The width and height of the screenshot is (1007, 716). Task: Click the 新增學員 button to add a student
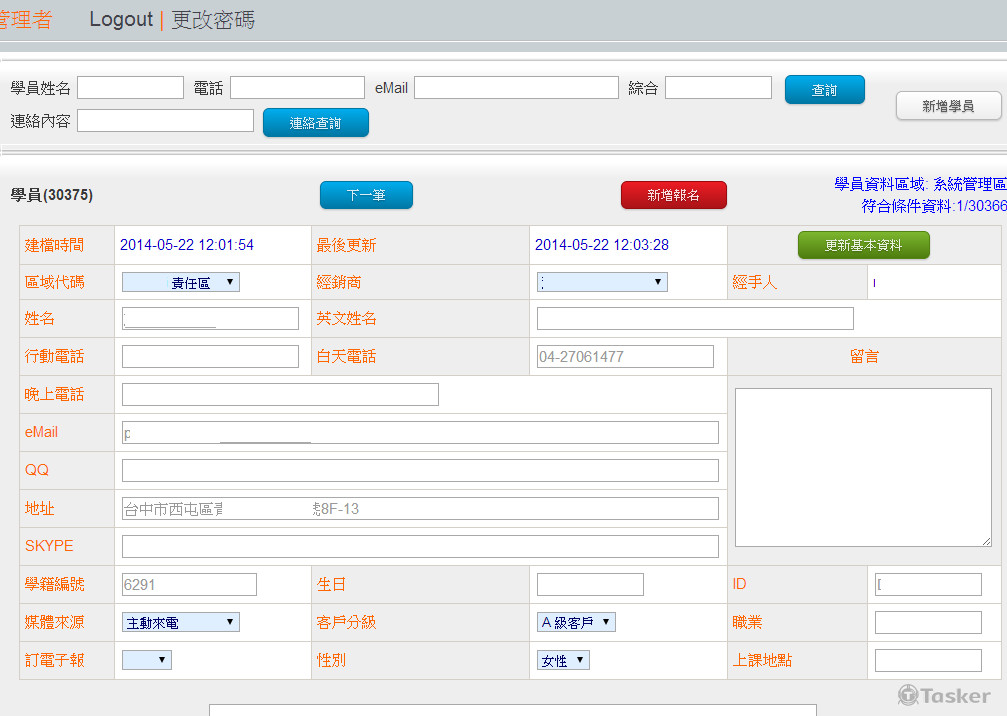click(947, 105)
